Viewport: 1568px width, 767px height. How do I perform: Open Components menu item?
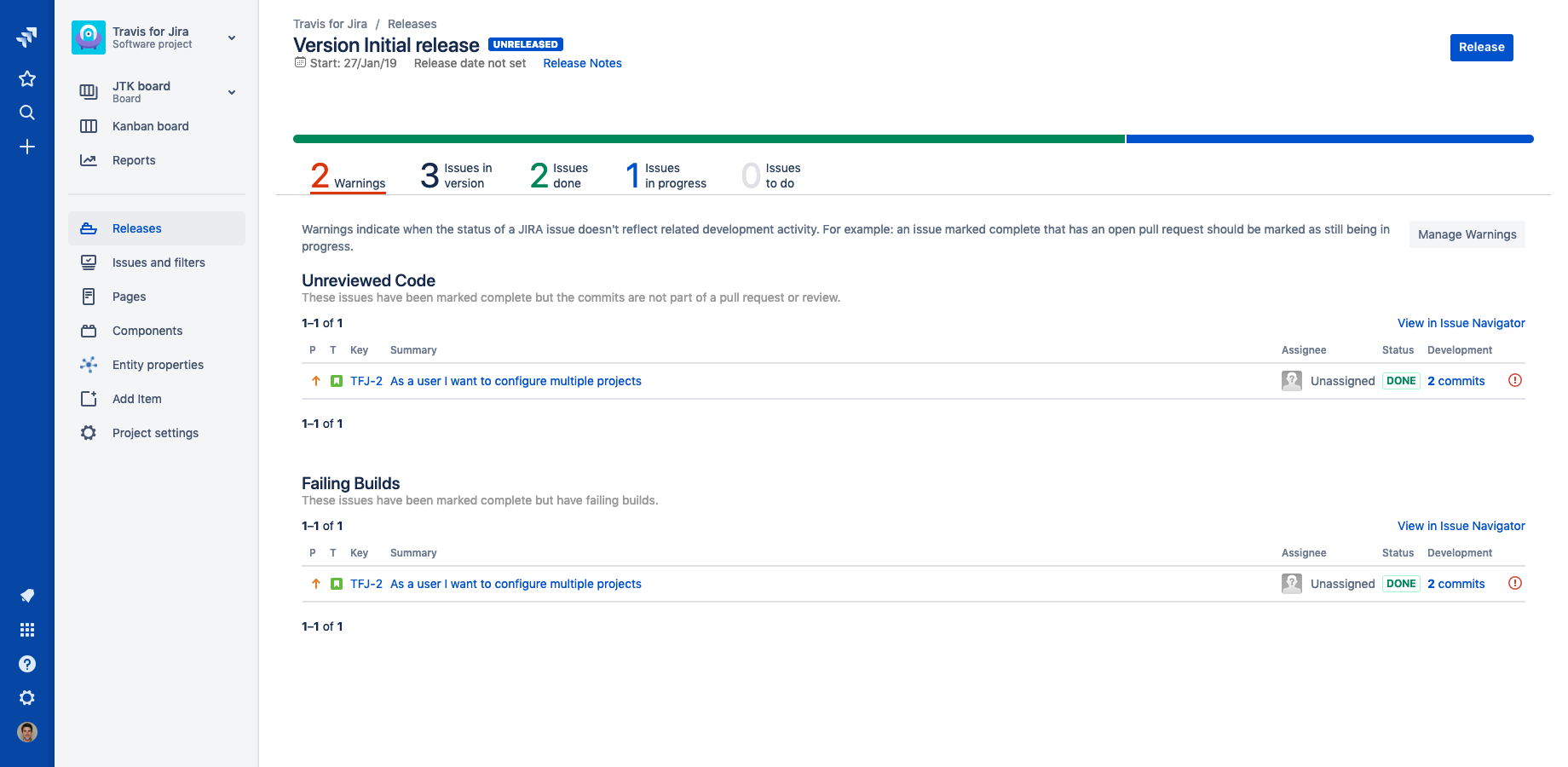[157, 331]
